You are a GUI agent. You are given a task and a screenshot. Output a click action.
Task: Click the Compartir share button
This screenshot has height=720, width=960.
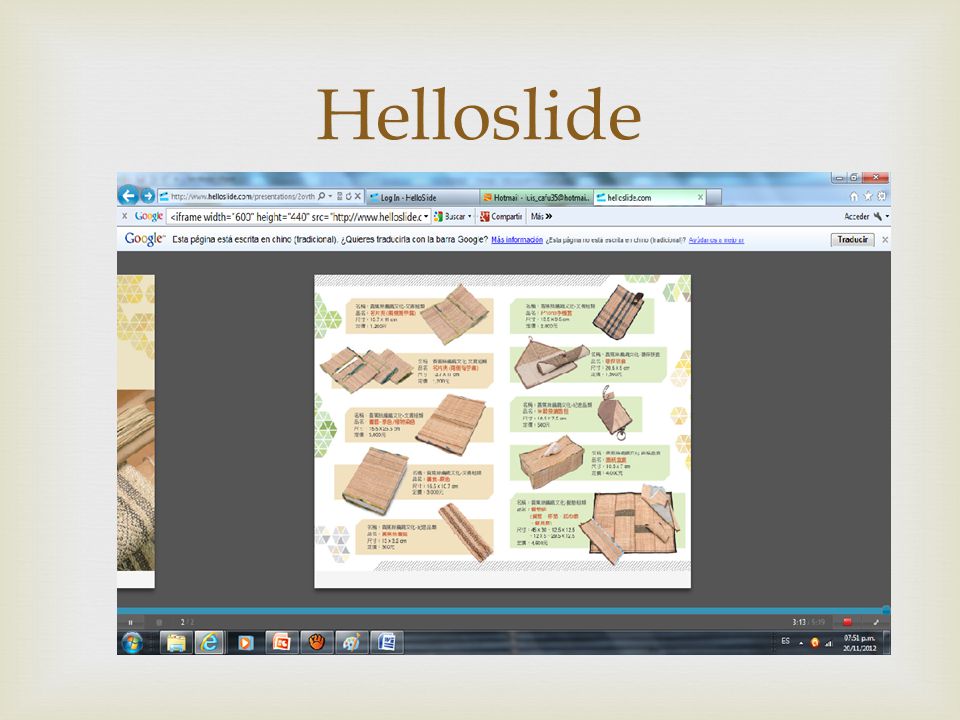[x=501, y=217]
